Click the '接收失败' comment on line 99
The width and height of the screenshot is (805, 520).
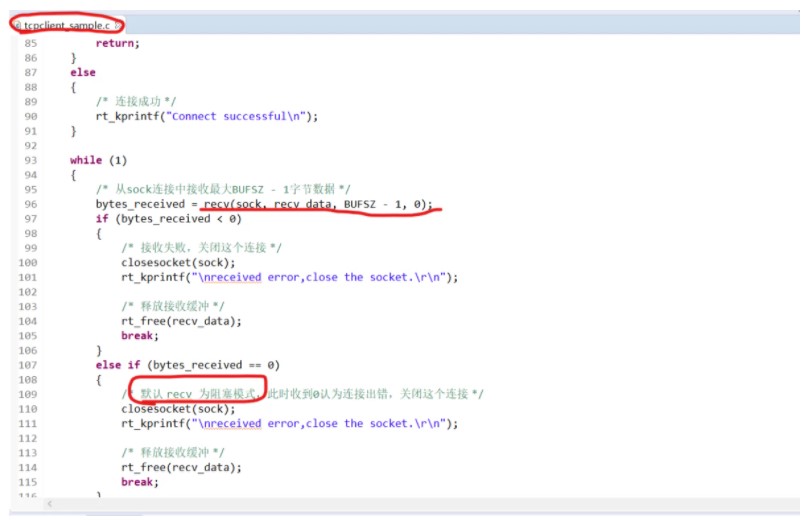point(201,248)
